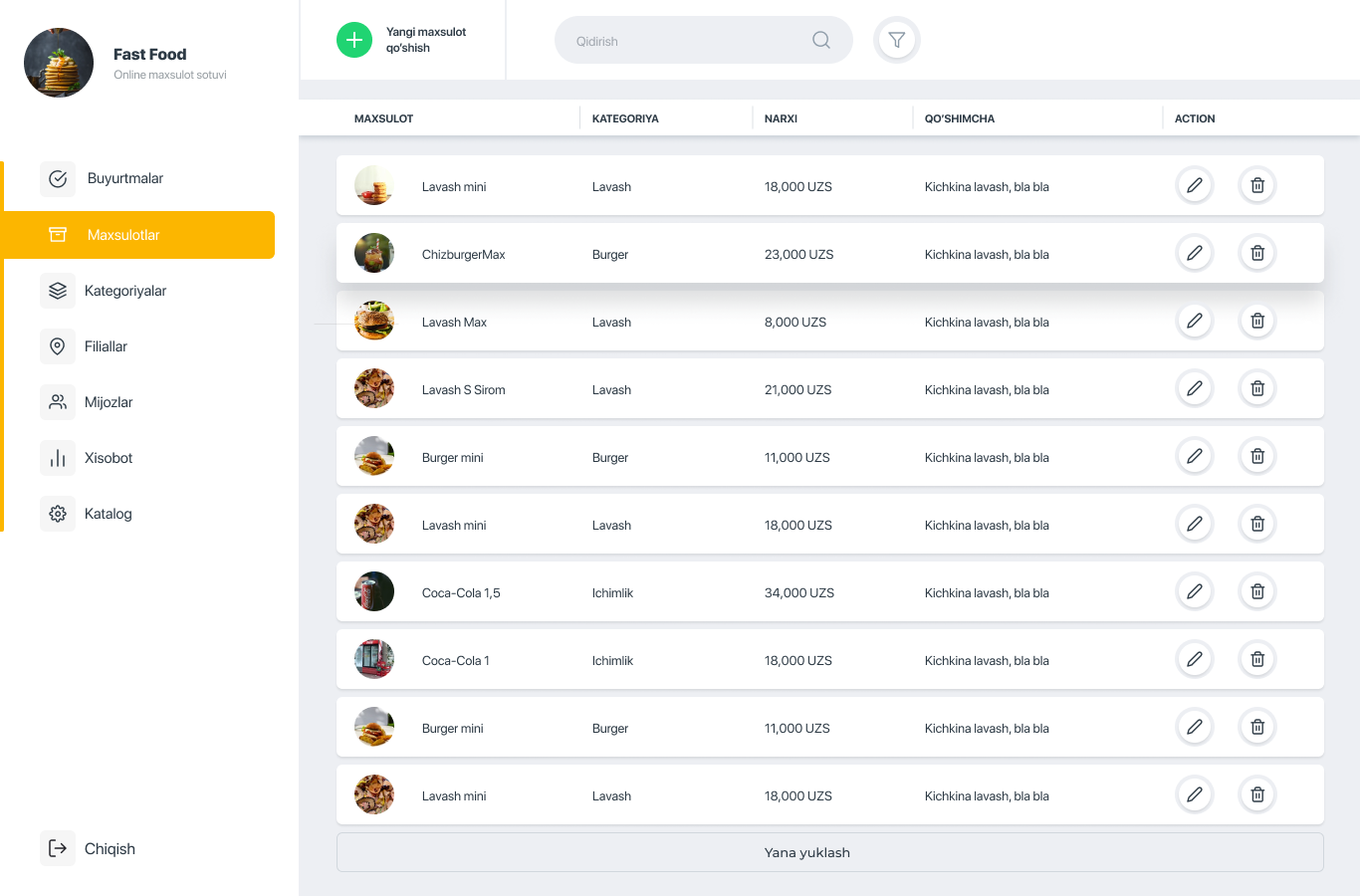Delete the Lavash S Sirom row
This screenshot has height=896, width=1360.
coord(1256,388)
